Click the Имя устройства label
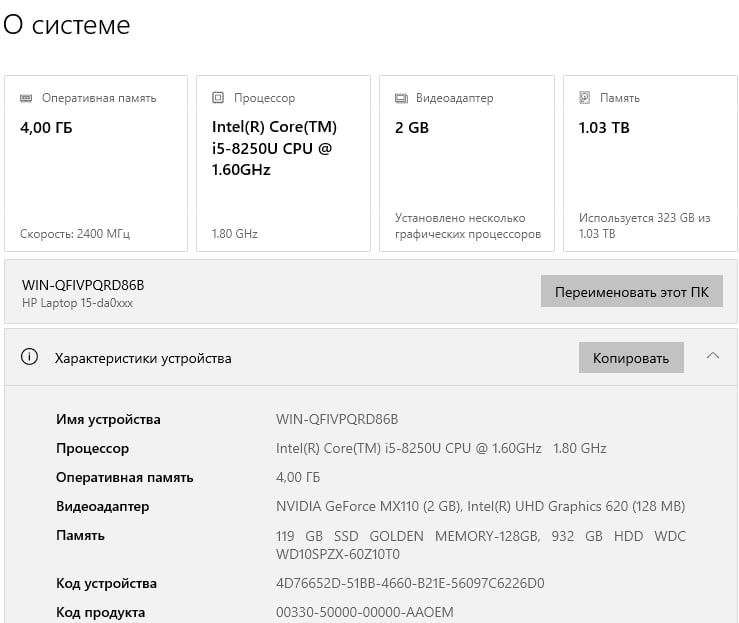739x623 pixels. (108, 419)
